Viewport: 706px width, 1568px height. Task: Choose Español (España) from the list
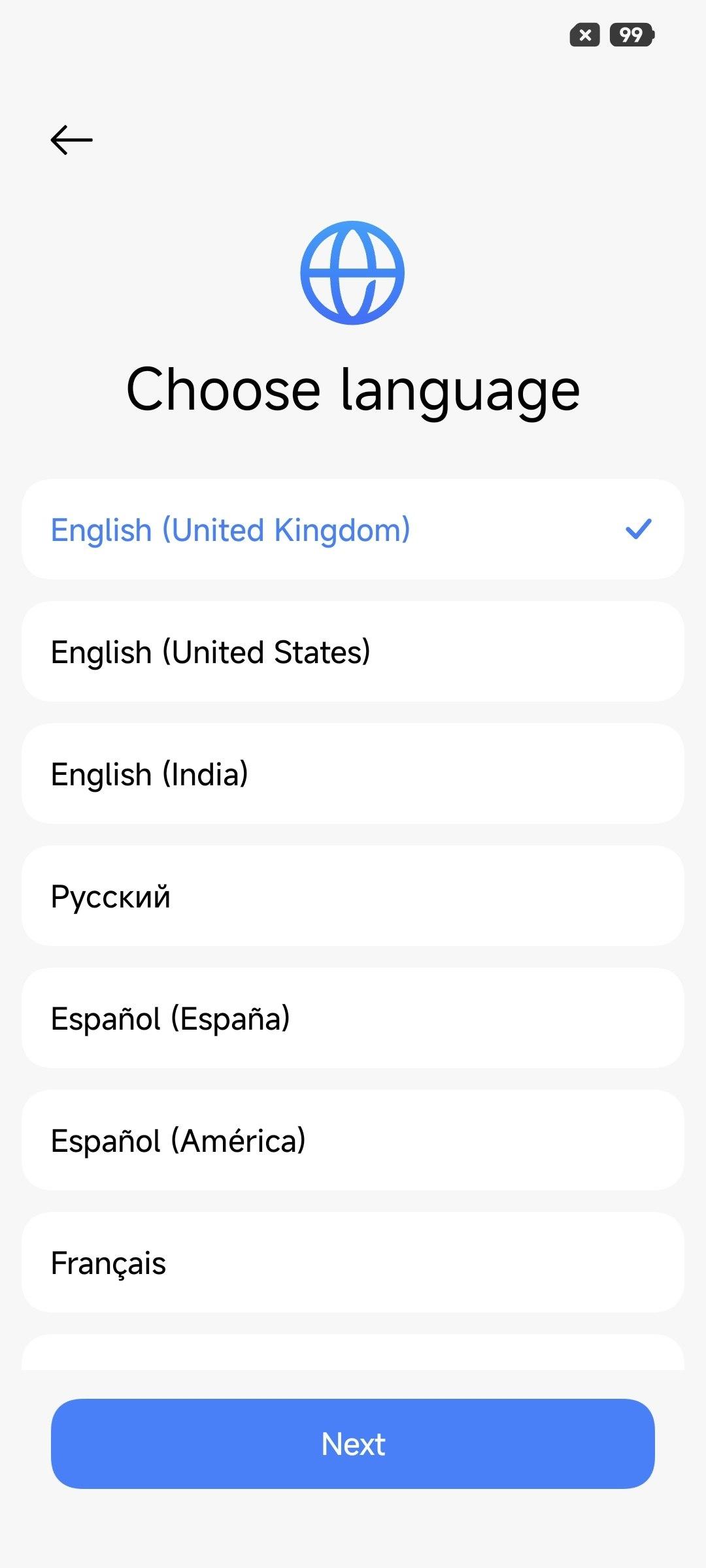pos(353,1019)
